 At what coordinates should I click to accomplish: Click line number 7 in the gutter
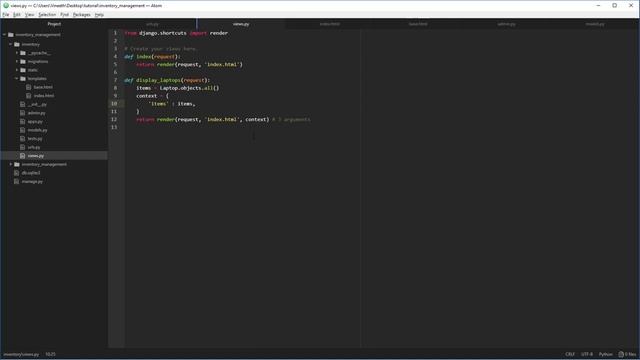(115, 80)
